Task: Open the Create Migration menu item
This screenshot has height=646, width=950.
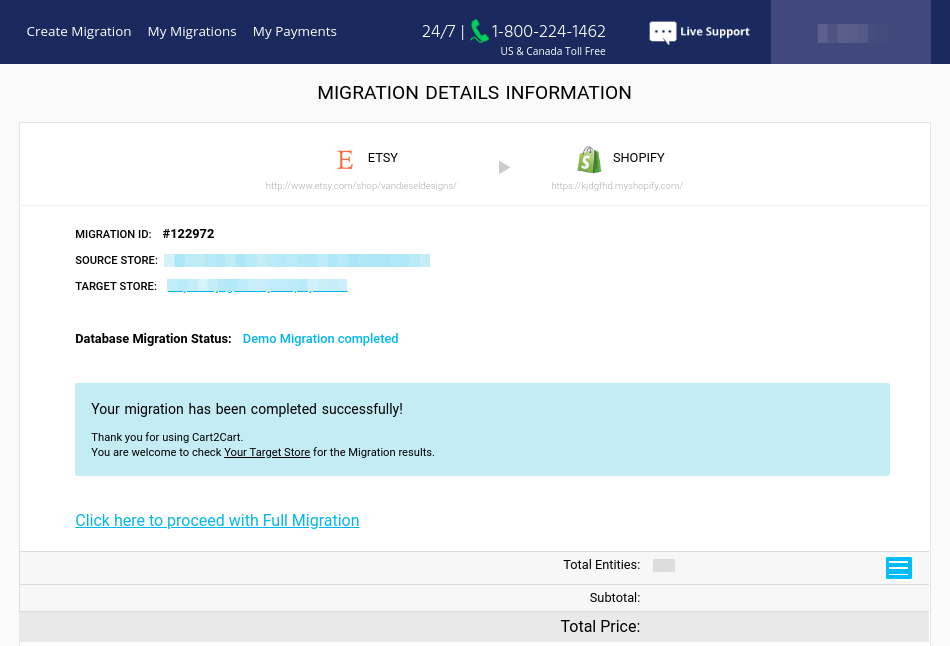Action: (x=79, y=32)
